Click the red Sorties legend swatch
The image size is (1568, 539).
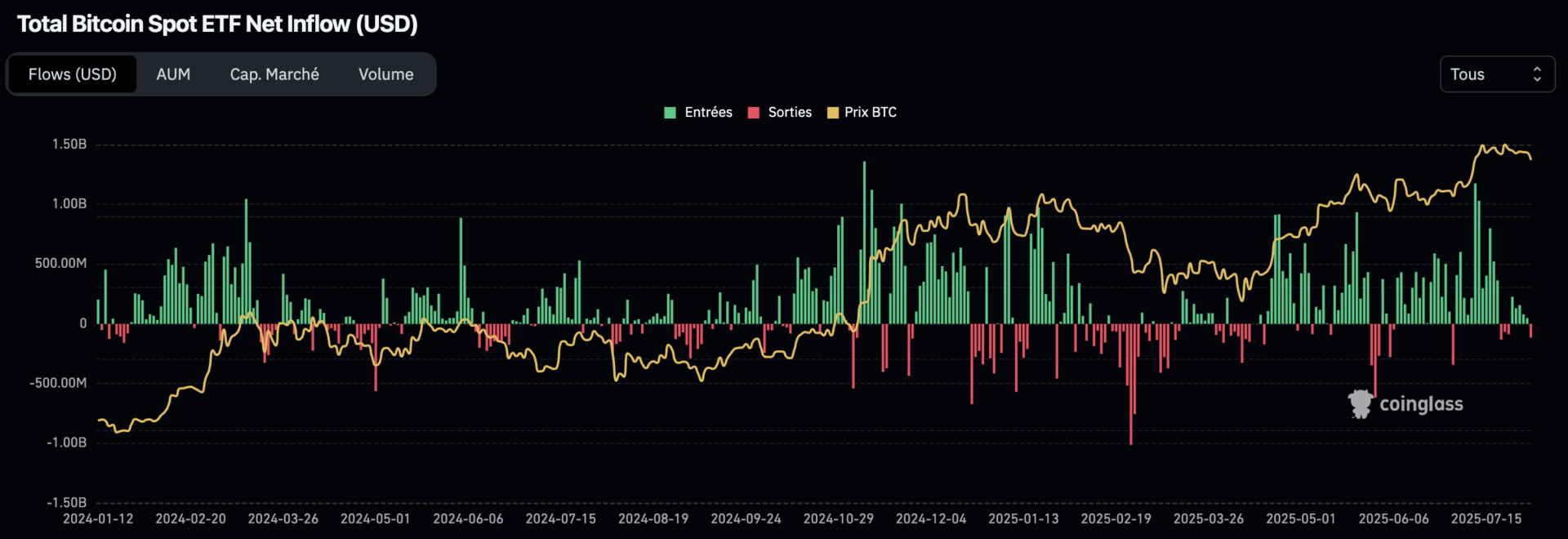pyautogui.click(x=754, y=113)
